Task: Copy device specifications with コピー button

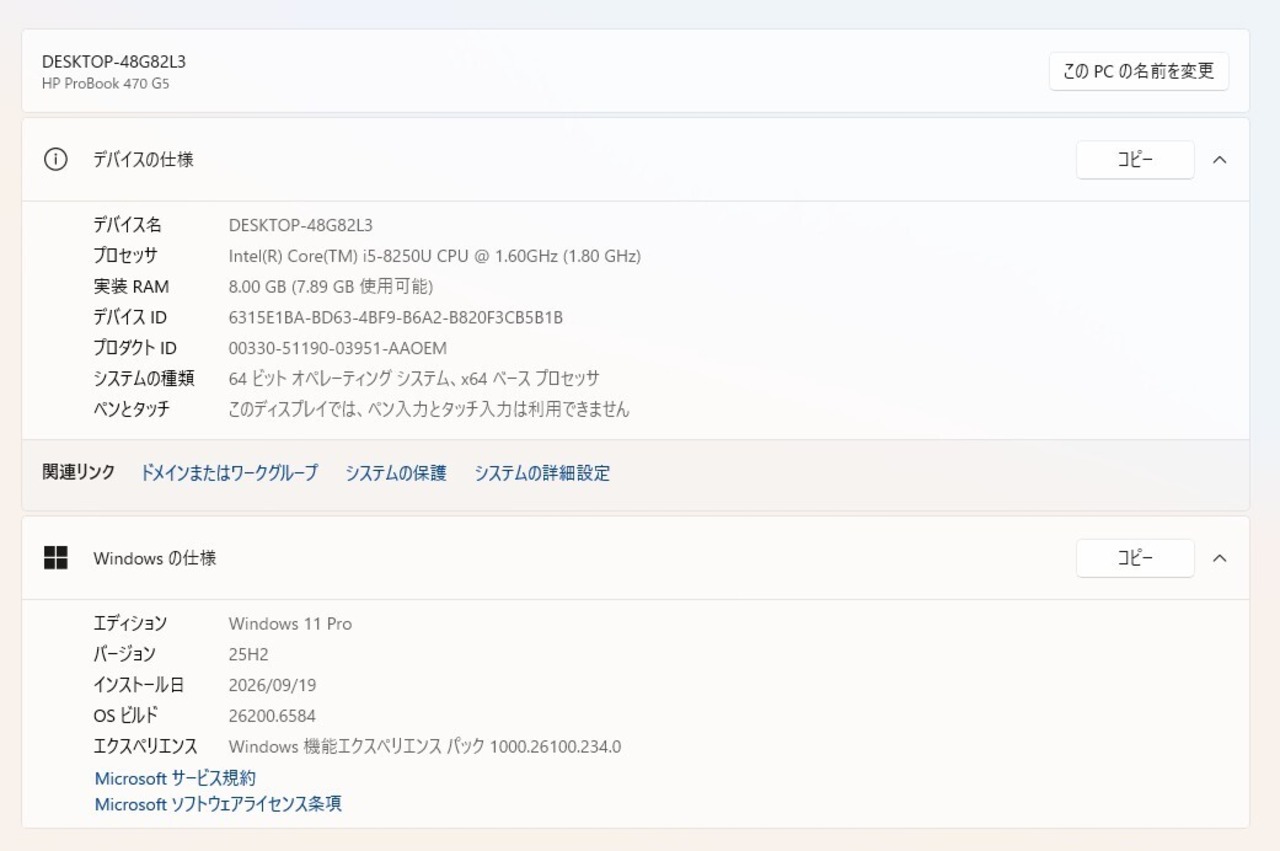Action: [x=1135, y=160]
